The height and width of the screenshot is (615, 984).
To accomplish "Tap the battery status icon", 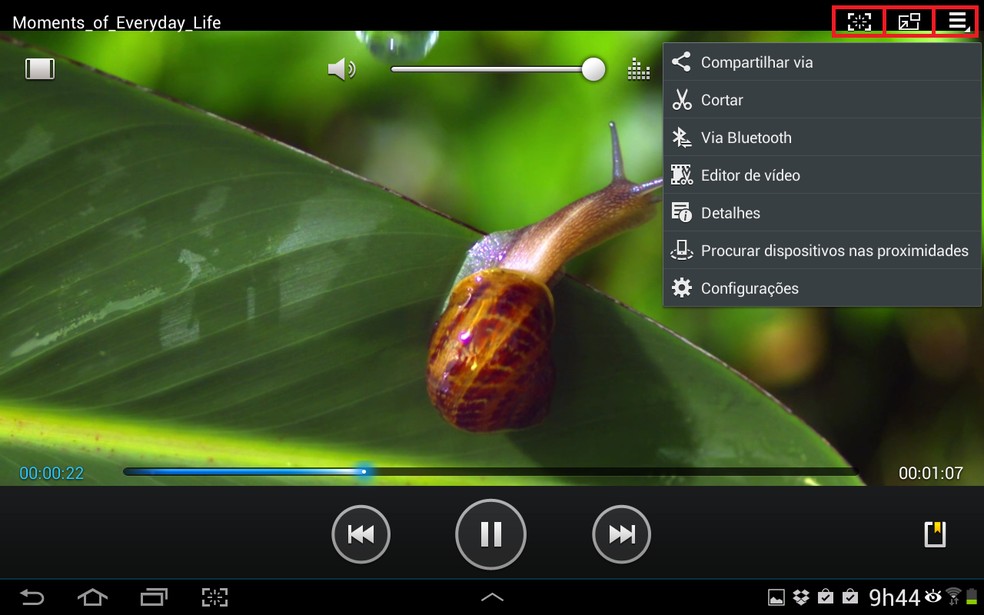I will 971,597.
